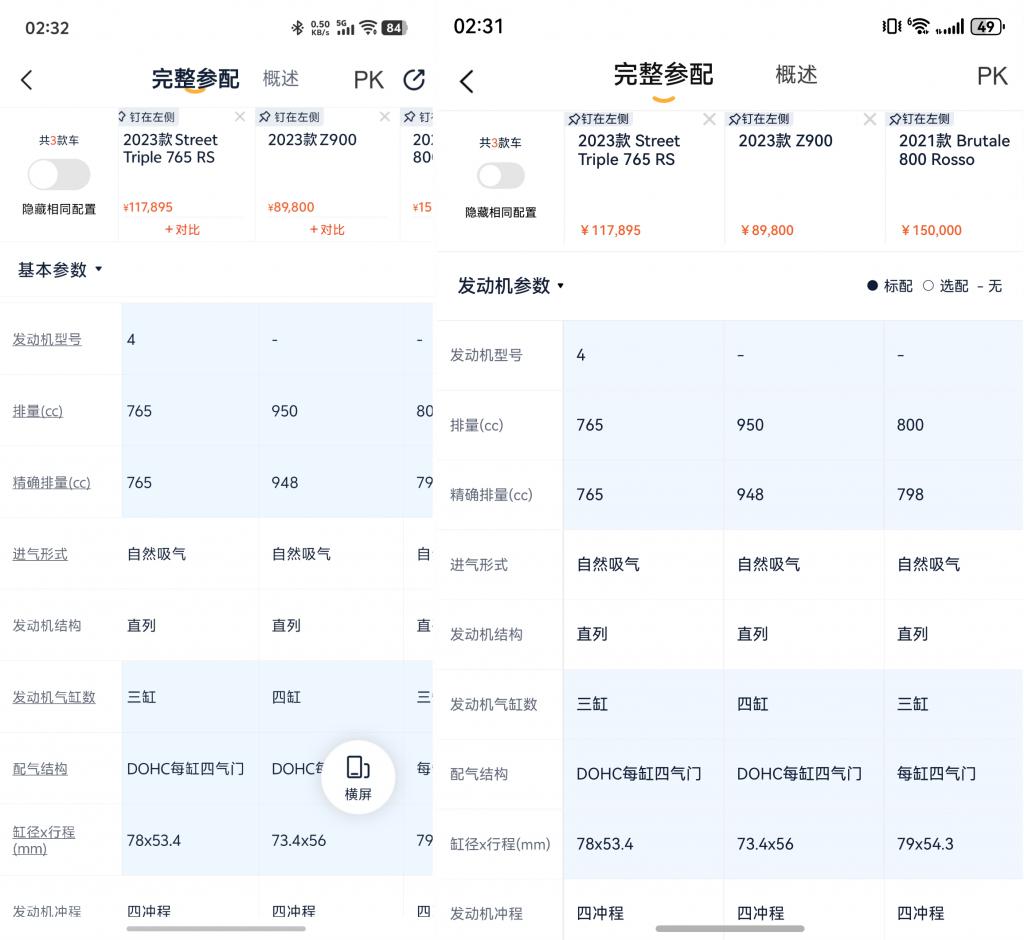Open 精确排量(cc) term link in left screenshot
Image resolution: width=1024 pixels, height=940 pixels.
point(52,482)
